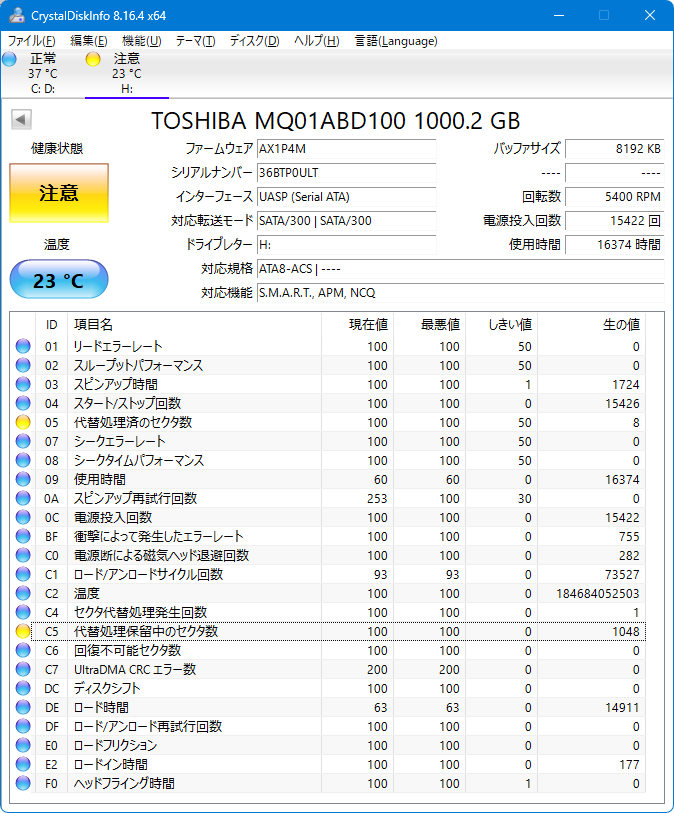
Task: Select the text UltraDMA CRC エラー数
Action: pyautogui.click(x=135, y=669)
